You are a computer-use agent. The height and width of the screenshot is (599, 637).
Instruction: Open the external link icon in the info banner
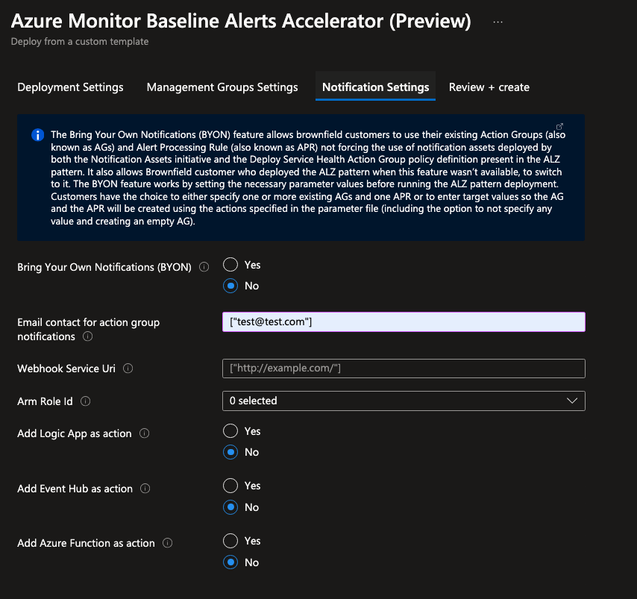coord(559,126)
